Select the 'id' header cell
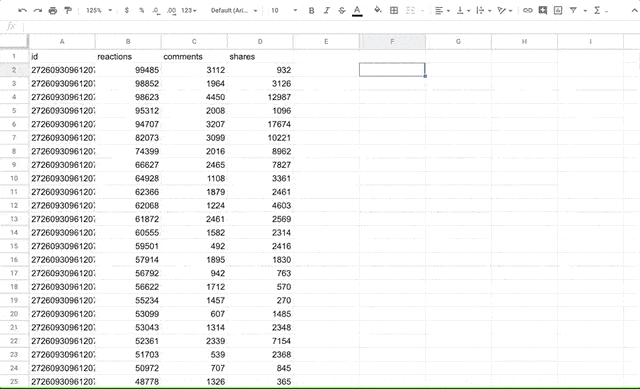 coord(62,56)
